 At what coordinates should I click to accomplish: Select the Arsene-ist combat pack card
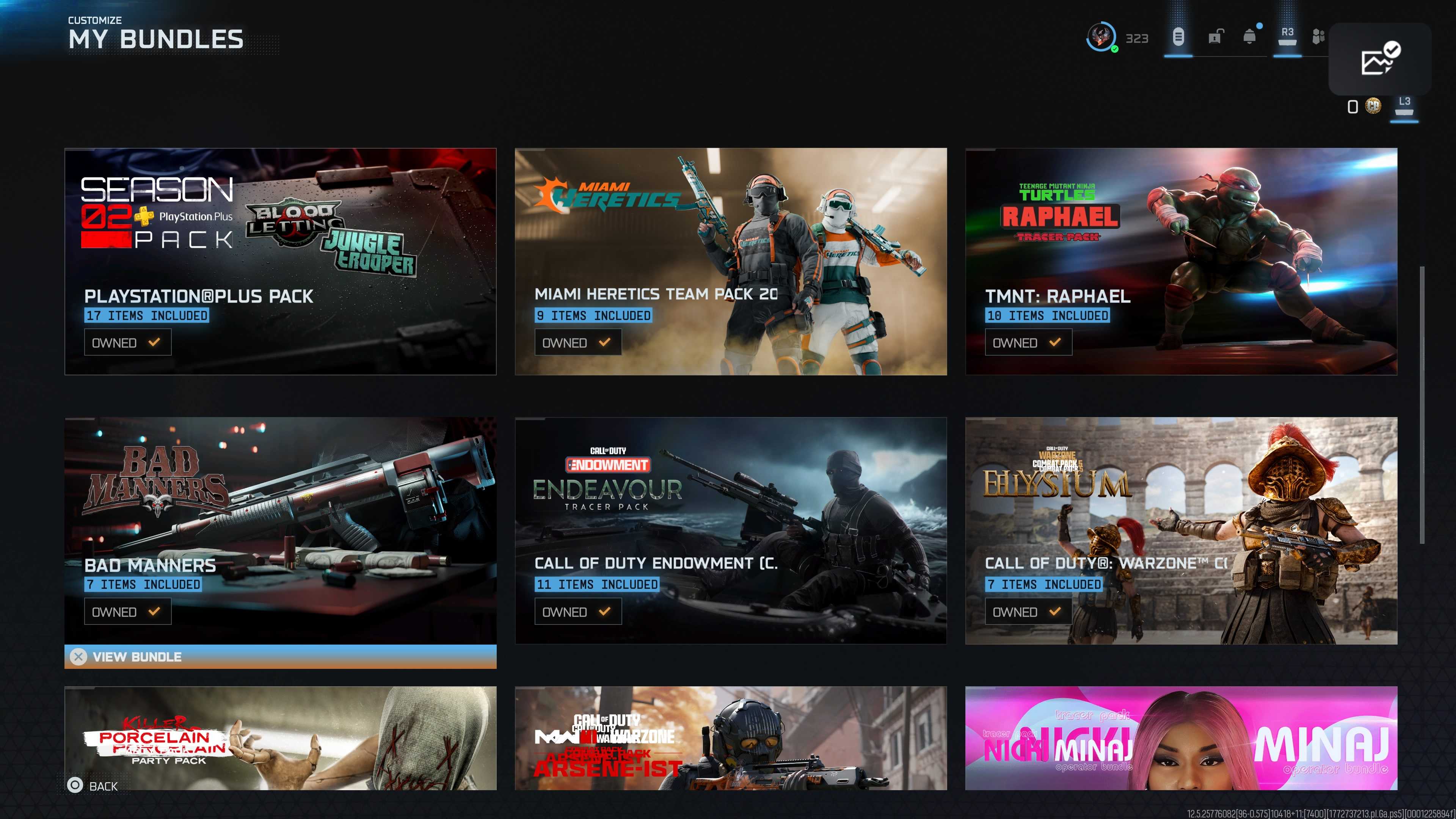pos(731,738)
